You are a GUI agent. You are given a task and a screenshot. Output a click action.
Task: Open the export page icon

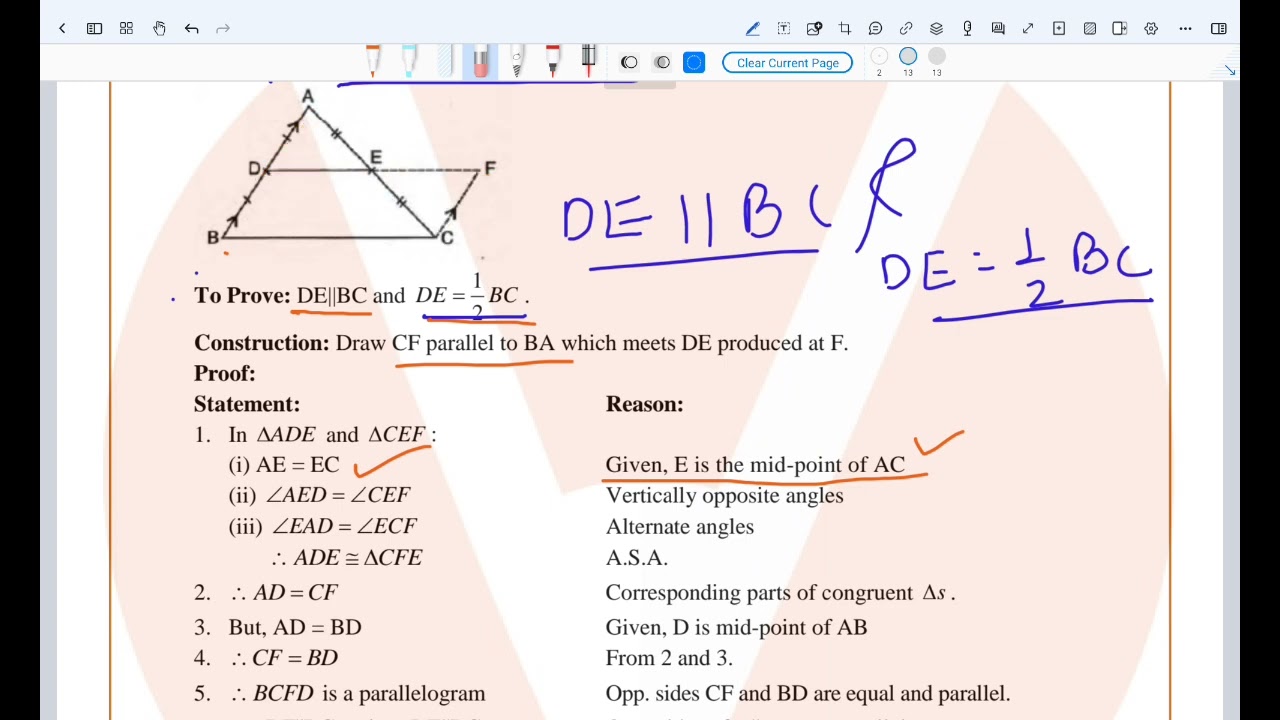(1120, 29)
